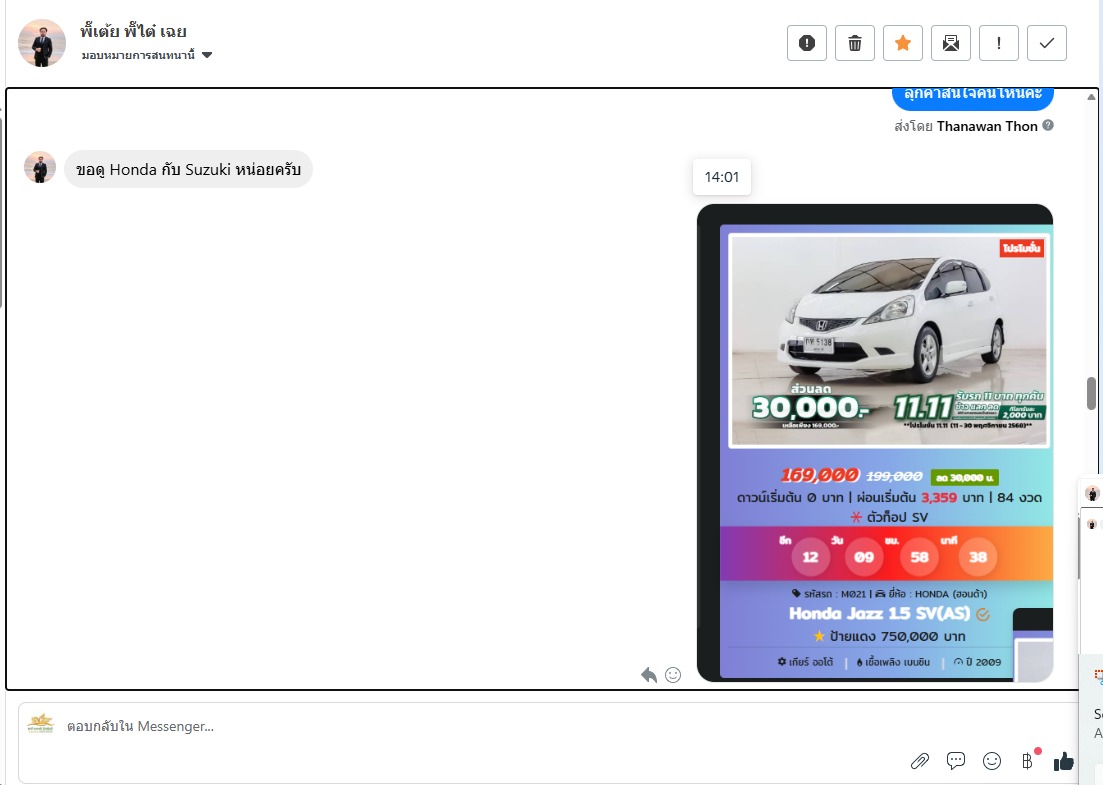Open payment request baht icon
This screenshot has width=1103, height=785.
coord(1028,760)
